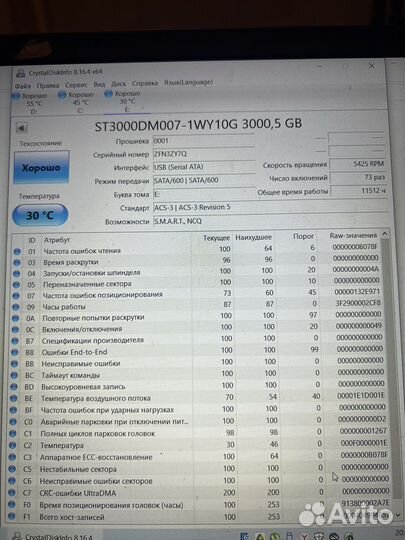Open the Правка menu
Screen dimensions: 405x540
[48, 85]
